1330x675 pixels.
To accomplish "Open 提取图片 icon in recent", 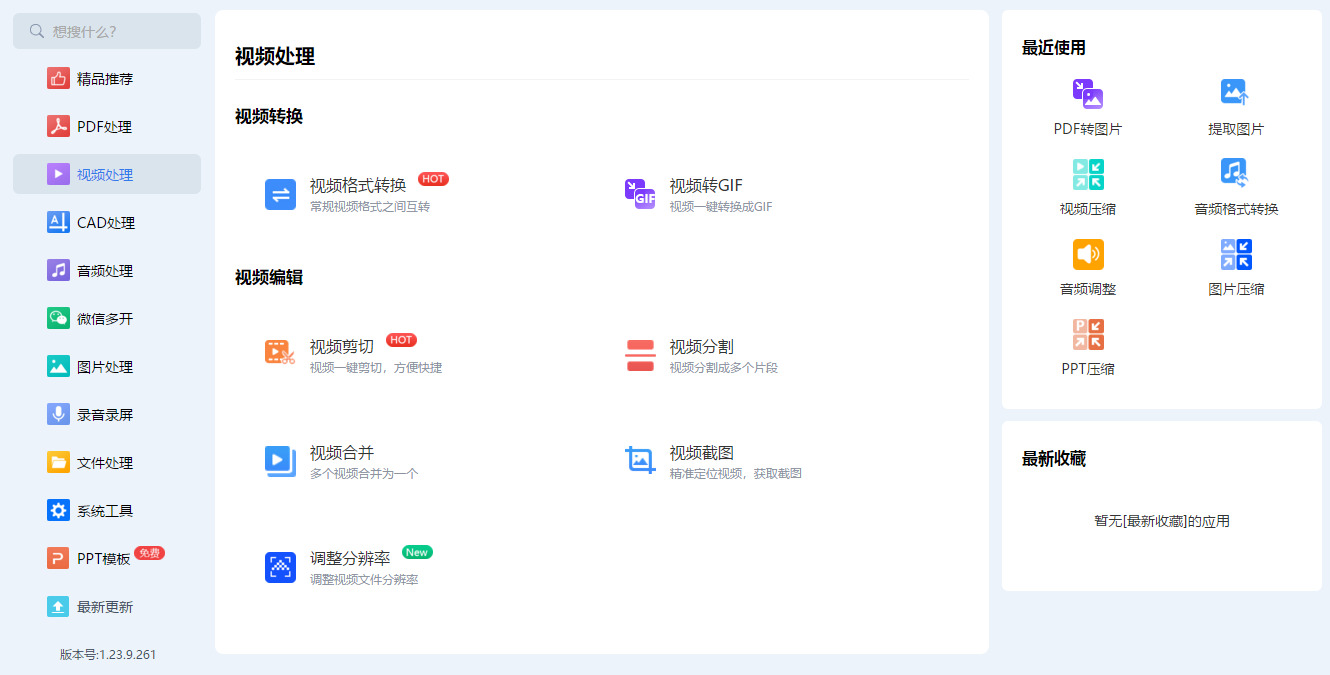I will pos(1236,93).
